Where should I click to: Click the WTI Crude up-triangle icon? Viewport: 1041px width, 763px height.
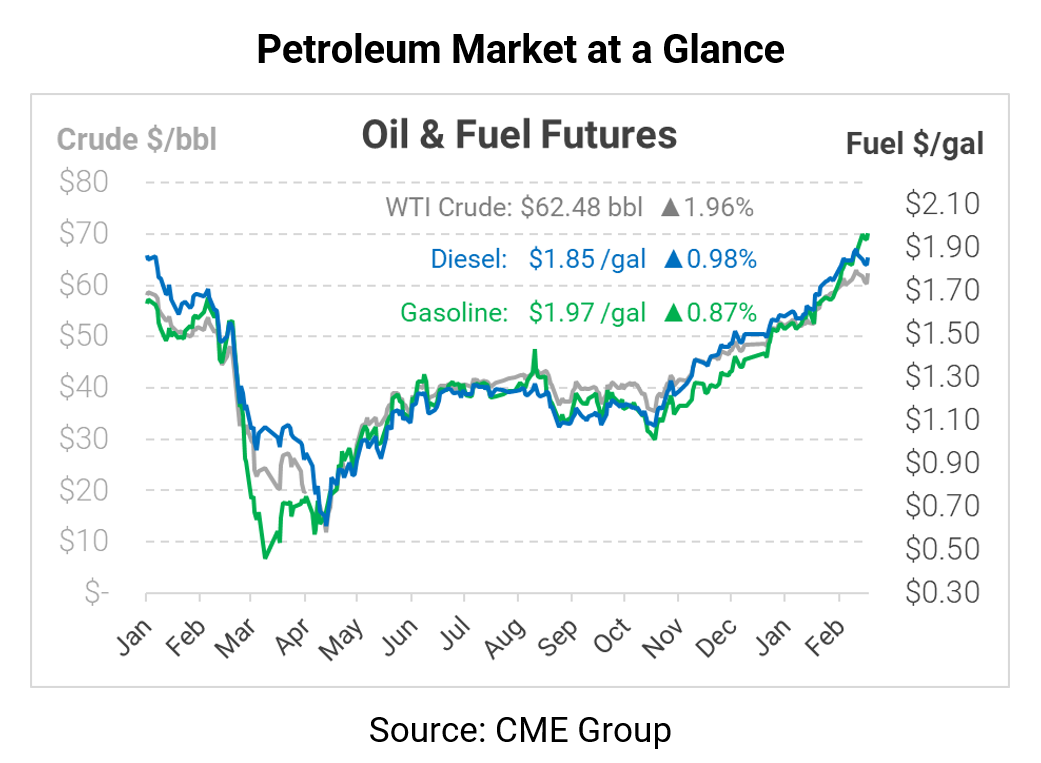(x=671, y=209)
